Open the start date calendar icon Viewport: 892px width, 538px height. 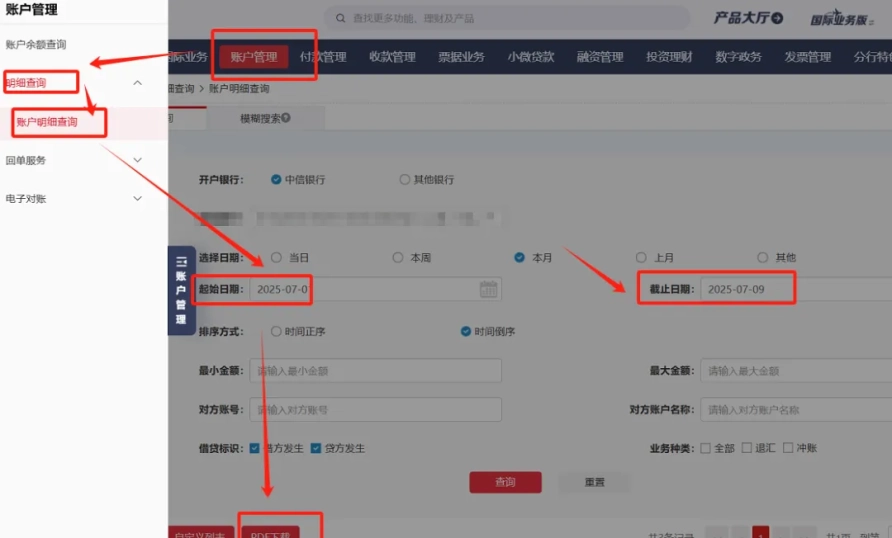click(489, 289)
